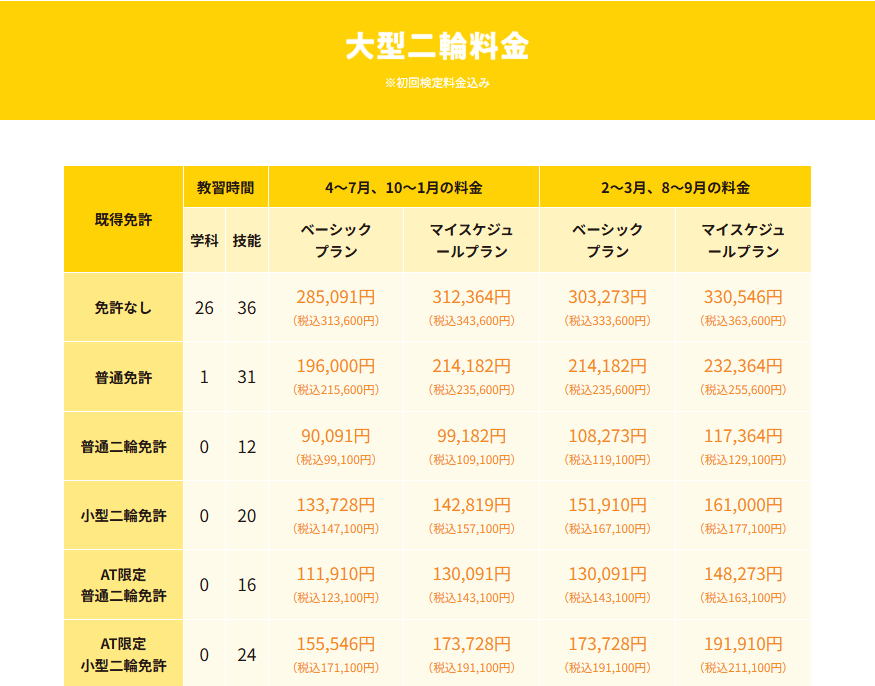Click the 教習時間 header cell
The image size is (875, 686).
pyautogui.click(x=225, y=187)
